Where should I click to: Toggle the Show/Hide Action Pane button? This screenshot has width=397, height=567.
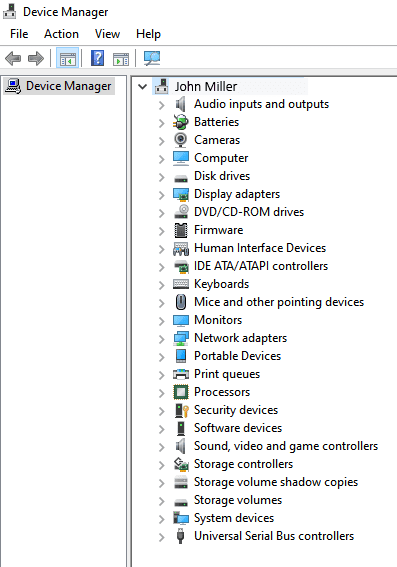tap(121, 59)
